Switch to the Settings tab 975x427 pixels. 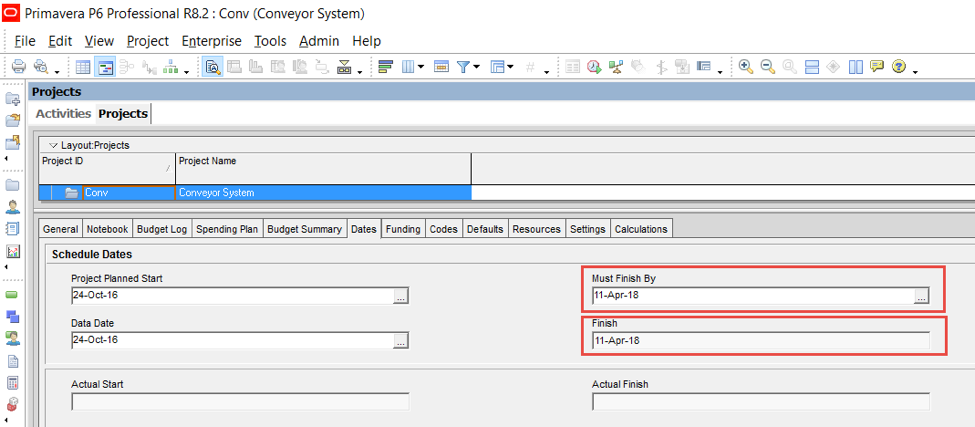588,229
